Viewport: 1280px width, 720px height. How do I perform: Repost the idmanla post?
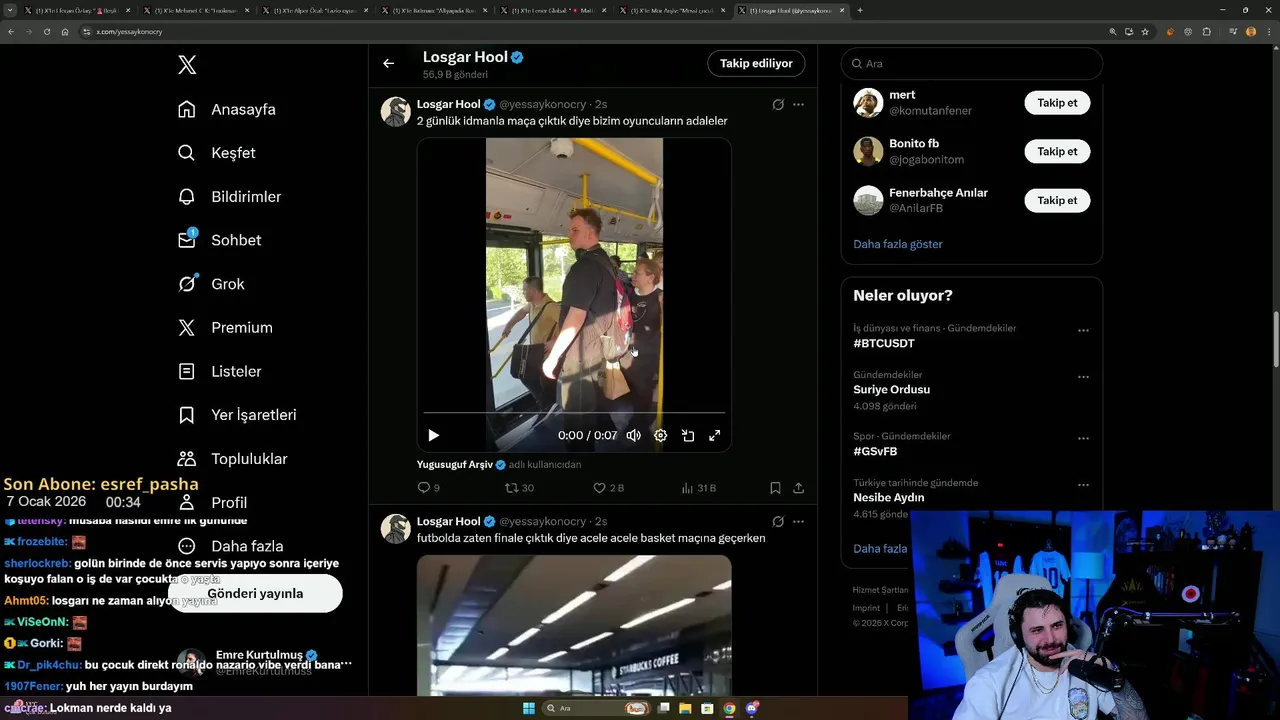tap(519, 488)
